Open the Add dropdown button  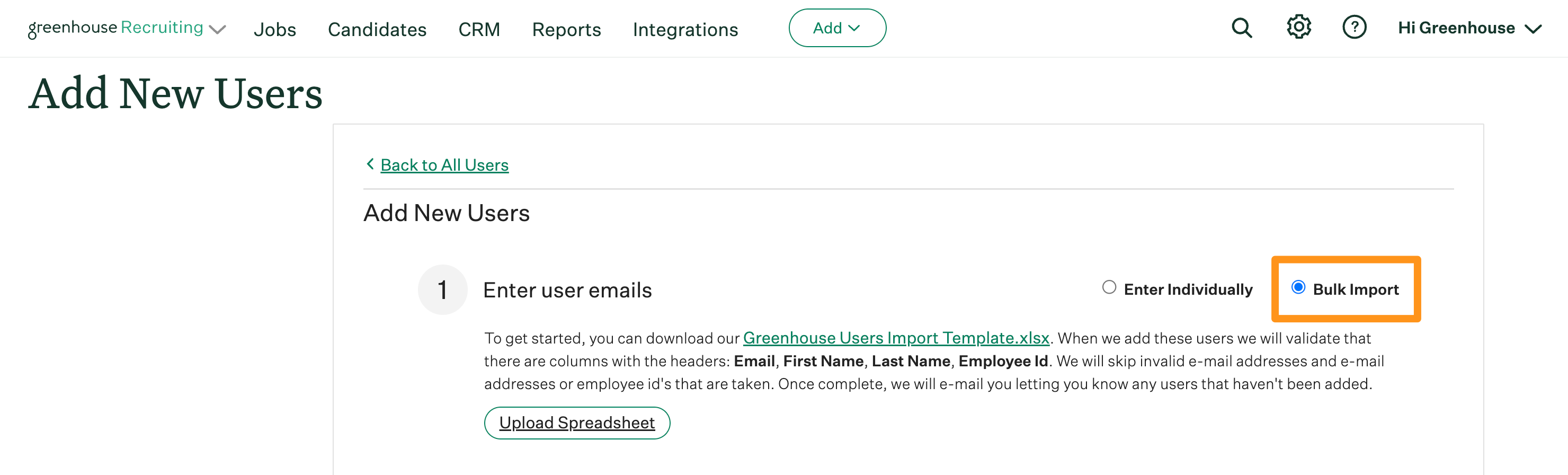837,28
